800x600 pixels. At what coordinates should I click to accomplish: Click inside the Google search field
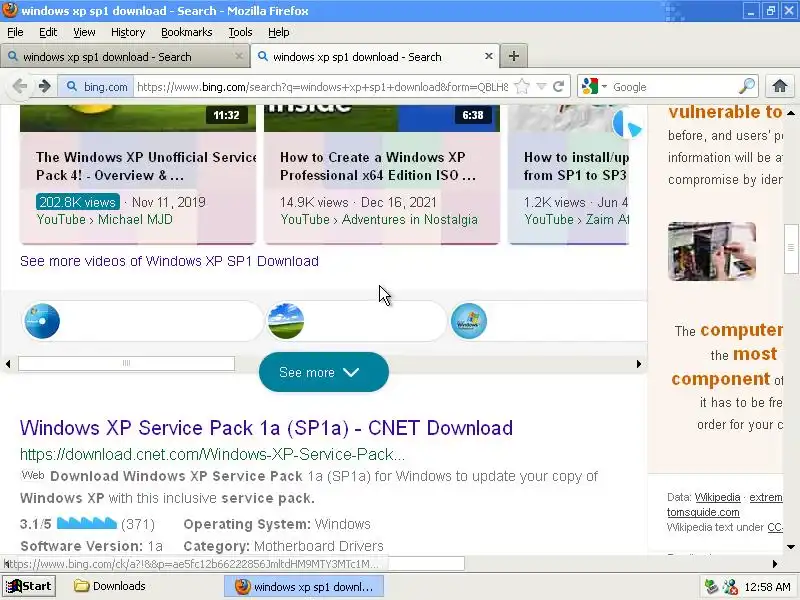(673, 86)
